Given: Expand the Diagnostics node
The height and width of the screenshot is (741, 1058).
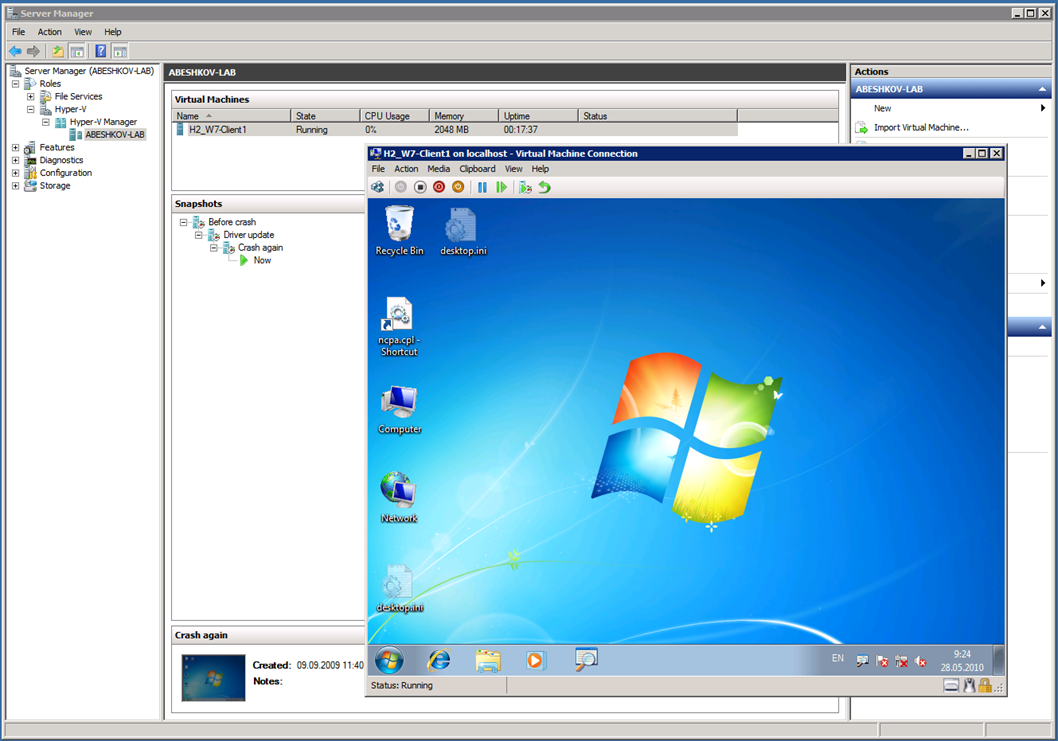Looking at the screenshot, I should click(x=16, y=160).
